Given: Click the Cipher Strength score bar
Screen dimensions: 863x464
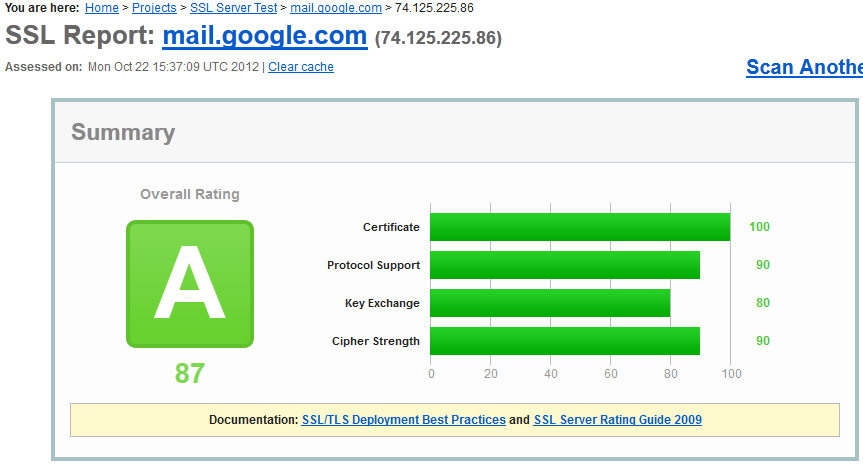Looking at the screenshot, I should tap(564, 341).
